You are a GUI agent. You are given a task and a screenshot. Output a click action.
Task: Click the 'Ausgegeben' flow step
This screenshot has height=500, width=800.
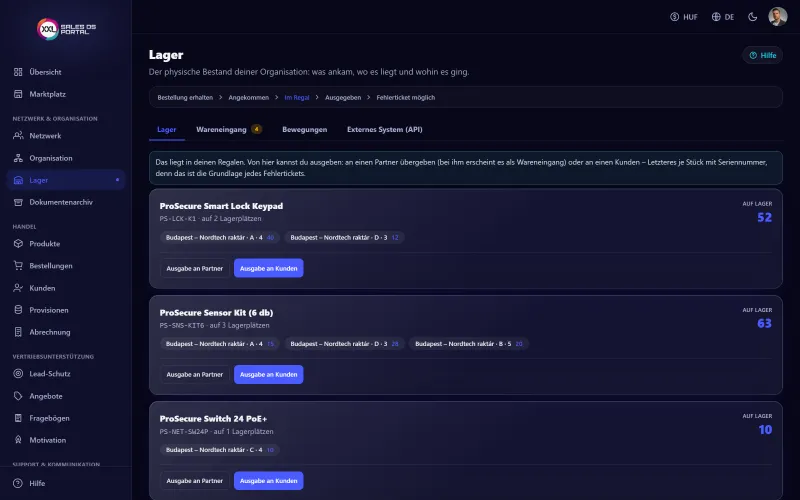343,97
